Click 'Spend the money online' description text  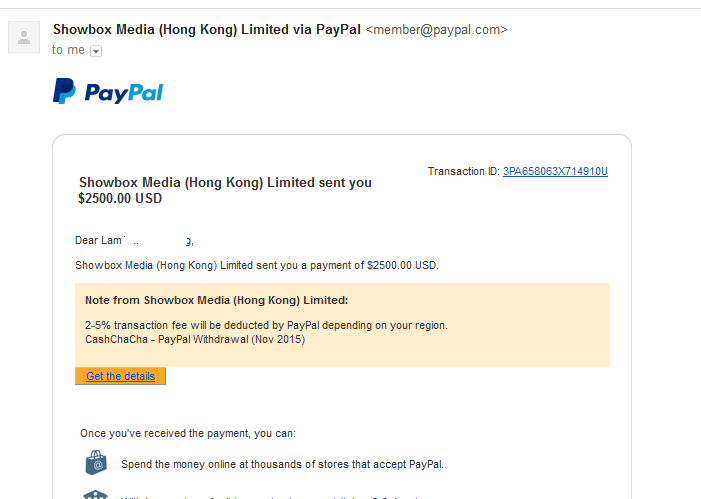click(x=282, y=464)
